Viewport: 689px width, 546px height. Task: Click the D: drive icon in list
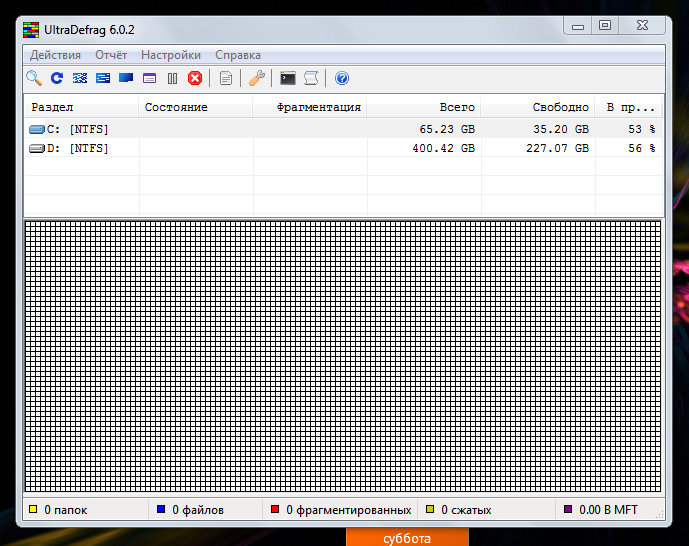[x=37, y=148]
